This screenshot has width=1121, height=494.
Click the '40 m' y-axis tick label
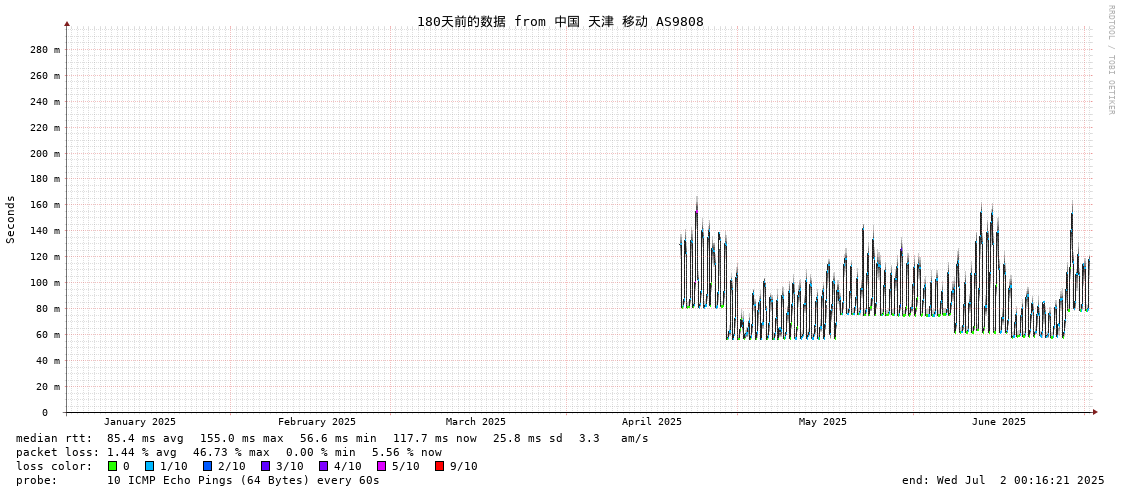(x=47, y=360)
